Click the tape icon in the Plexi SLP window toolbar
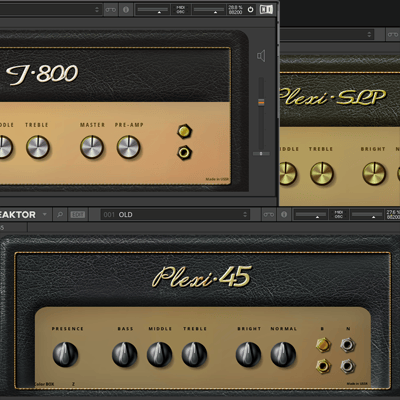Viewport: 400px width, 400px height. tap(393, 34)
